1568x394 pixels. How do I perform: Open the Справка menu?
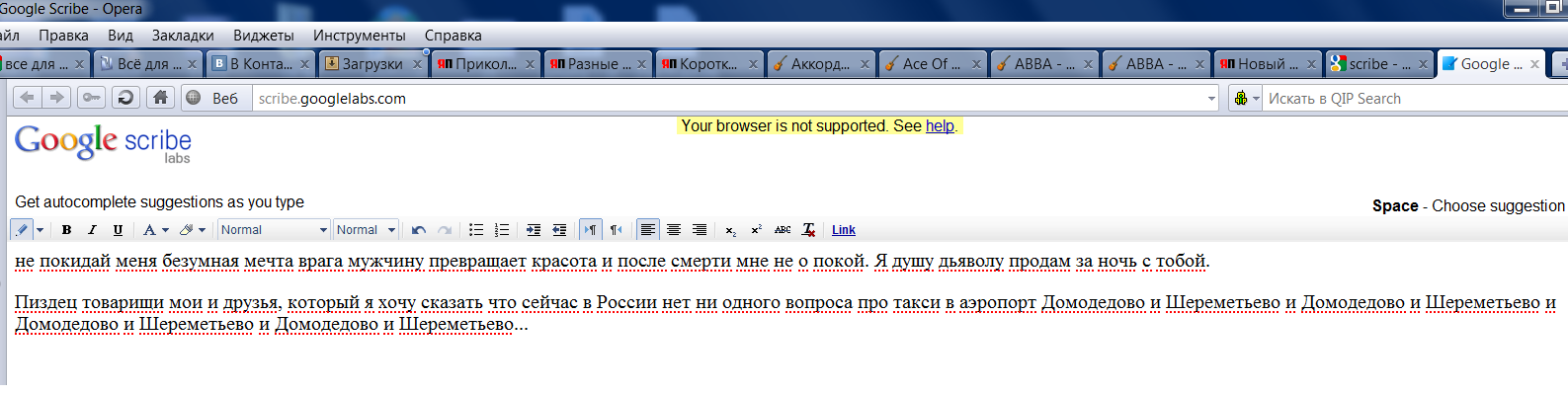click(454, 35)
